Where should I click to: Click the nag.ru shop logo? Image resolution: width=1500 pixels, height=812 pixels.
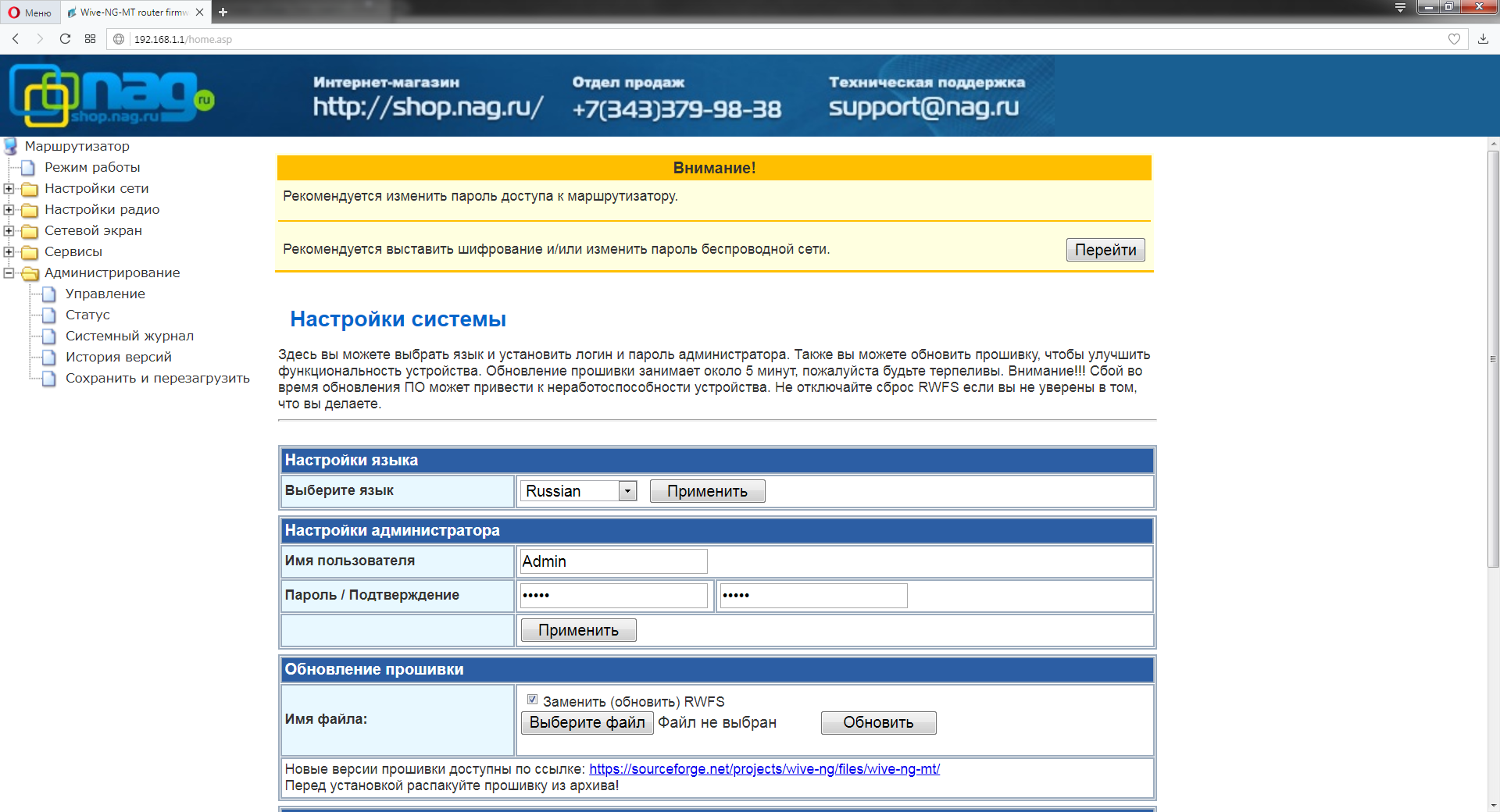(111, 95)
